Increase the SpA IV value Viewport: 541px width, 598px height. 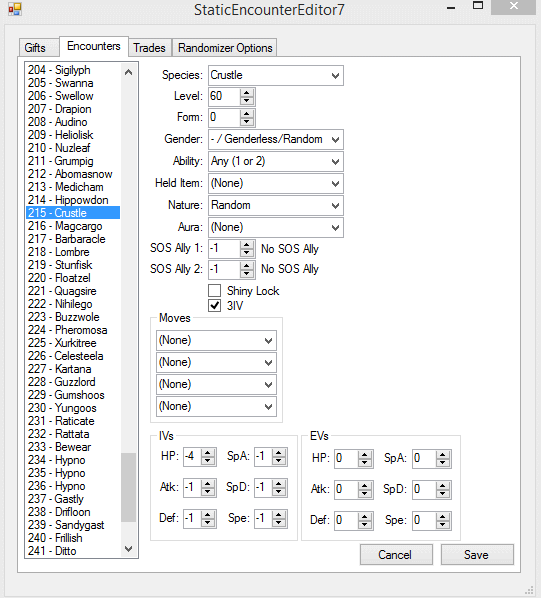click(x=279, y=453)
